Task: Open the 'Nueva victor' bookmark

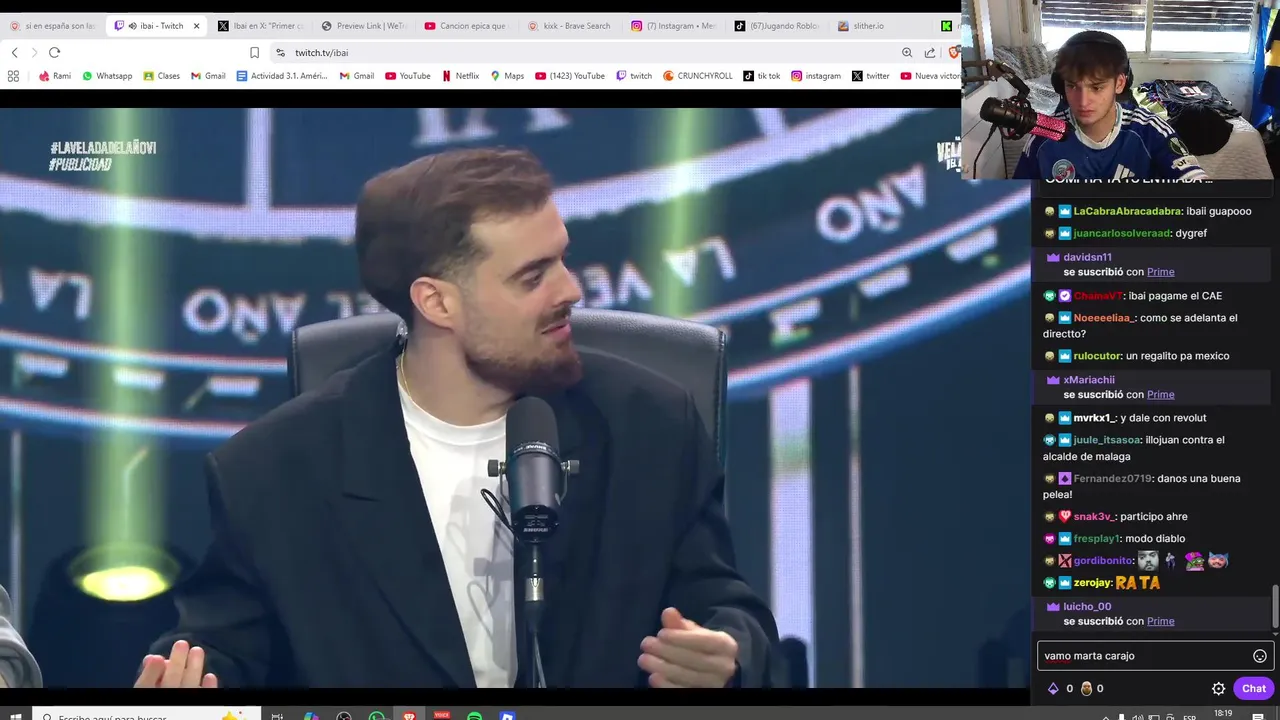Action: click(930, 76)
